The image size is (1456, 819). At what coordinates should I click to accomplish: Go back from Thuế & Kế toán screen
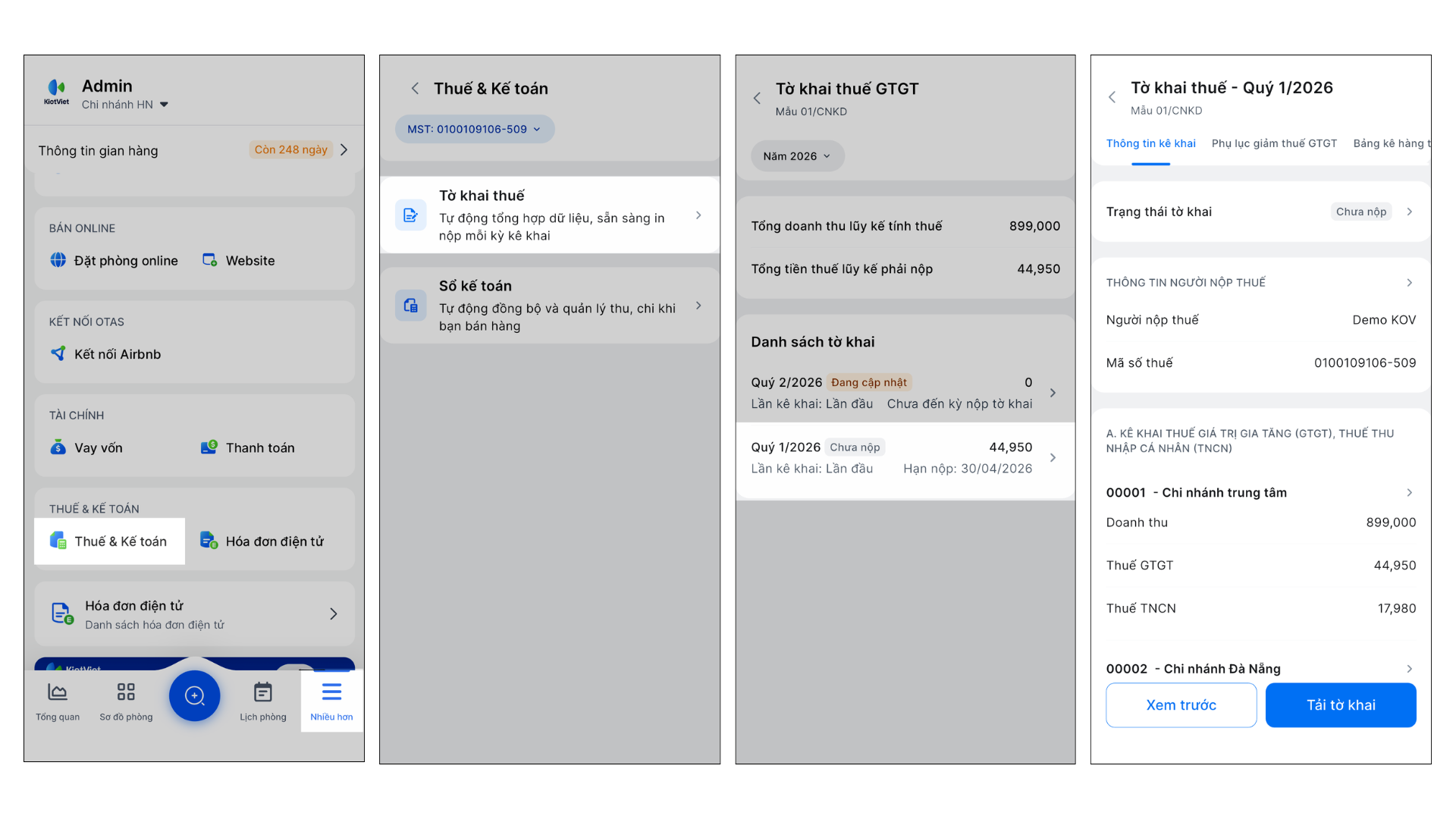(415, 89)
